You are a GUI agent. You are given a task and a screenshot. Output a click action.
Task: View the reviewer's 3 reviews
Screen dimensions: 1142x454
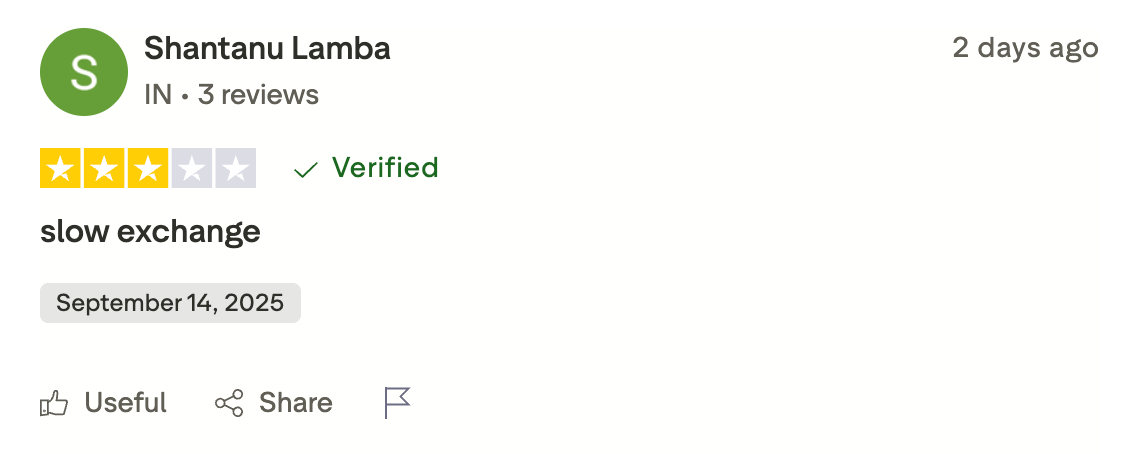pyautogui.click(x=258, y=95)
